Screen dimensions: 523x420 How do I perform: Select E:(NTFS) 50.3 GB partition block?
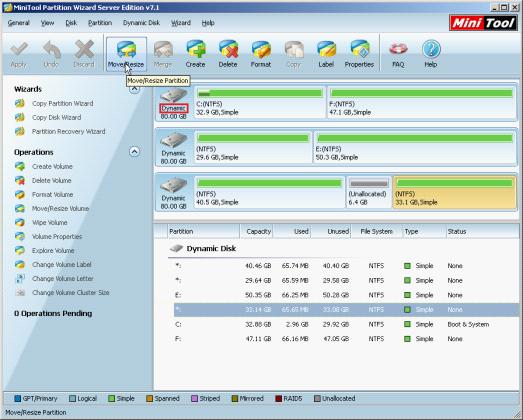(415, 147)
